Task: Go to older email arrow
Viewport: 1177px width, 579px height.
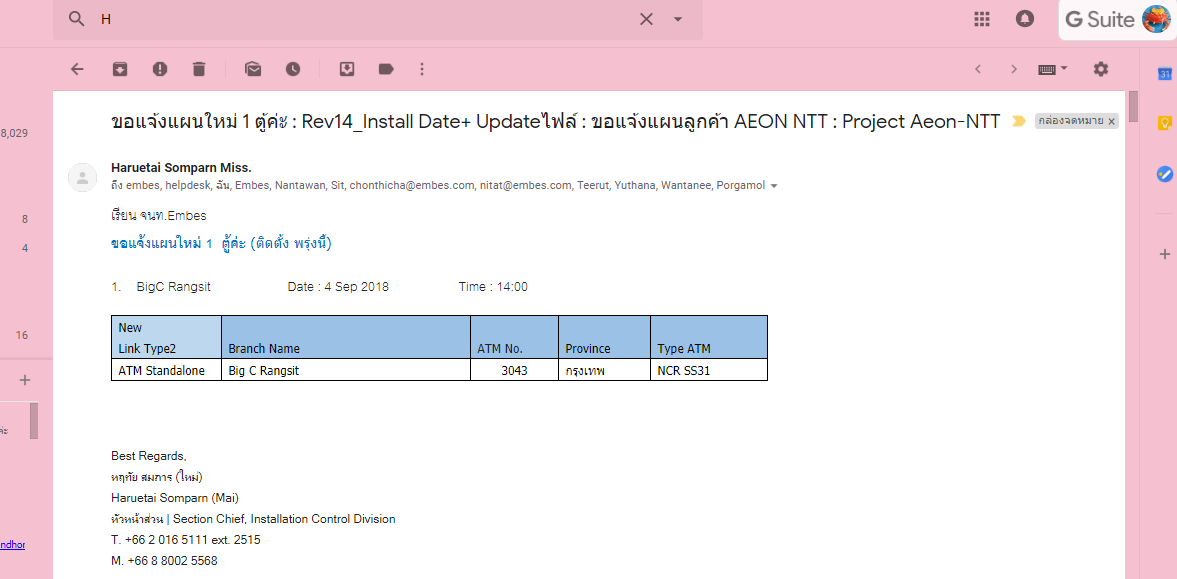Action: coord(1013,69)
